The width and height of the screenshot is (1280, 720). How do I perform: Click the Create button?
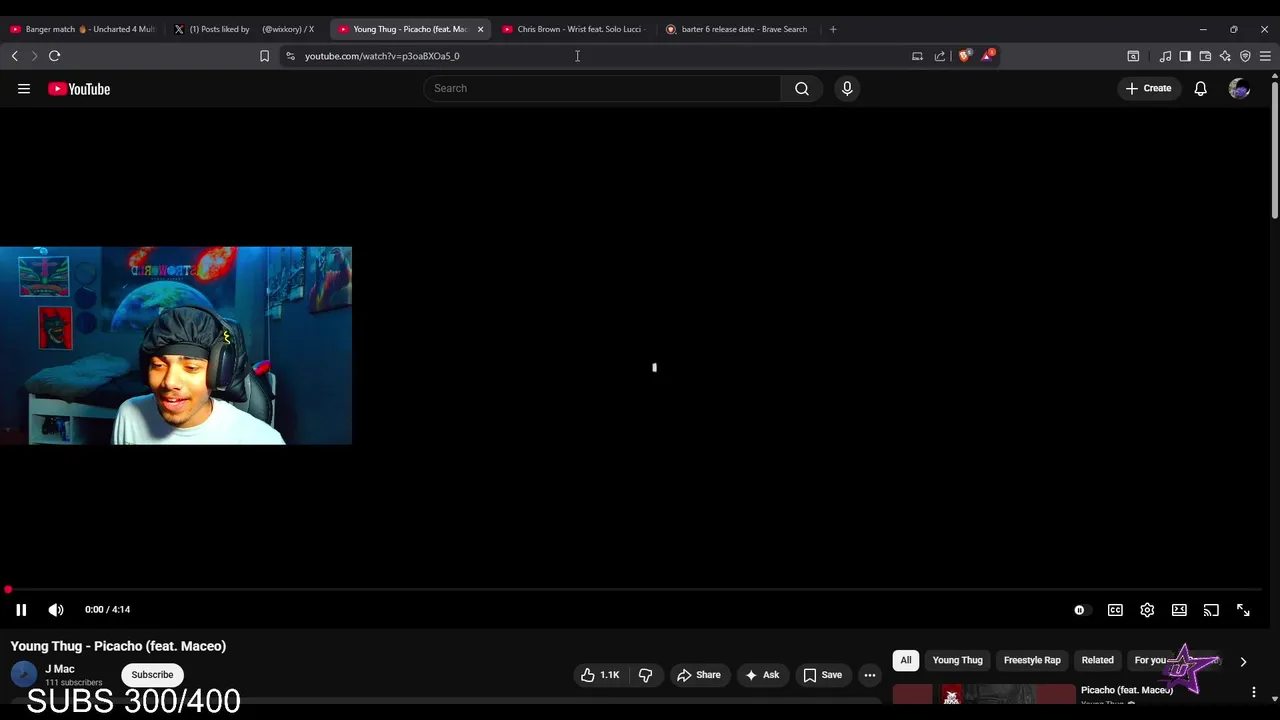tap(1148, 89)
